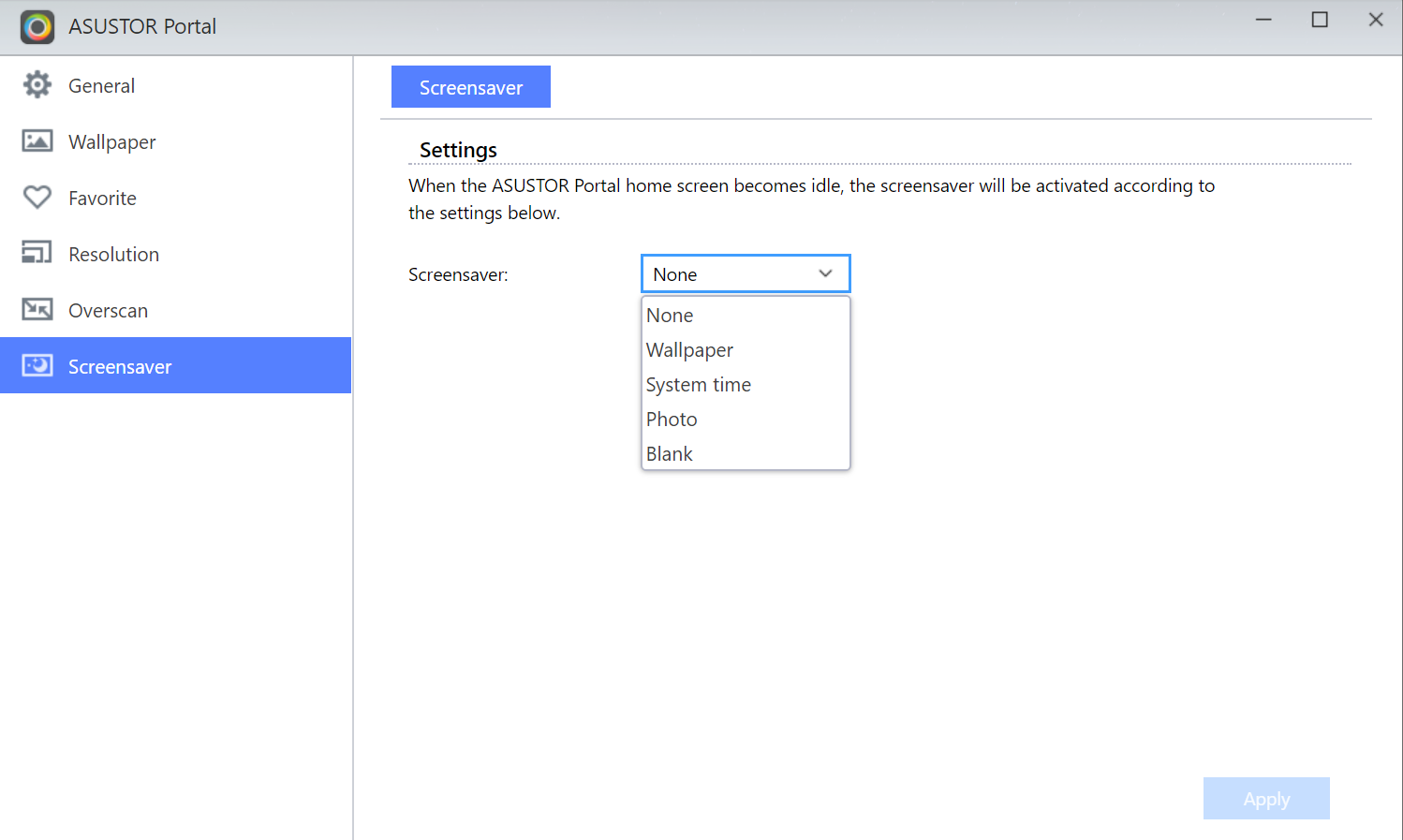Select the Screensaver sidebar entry label
Image resolution: width=1403 pixels, height=840 pixels.
coord(120,366)
